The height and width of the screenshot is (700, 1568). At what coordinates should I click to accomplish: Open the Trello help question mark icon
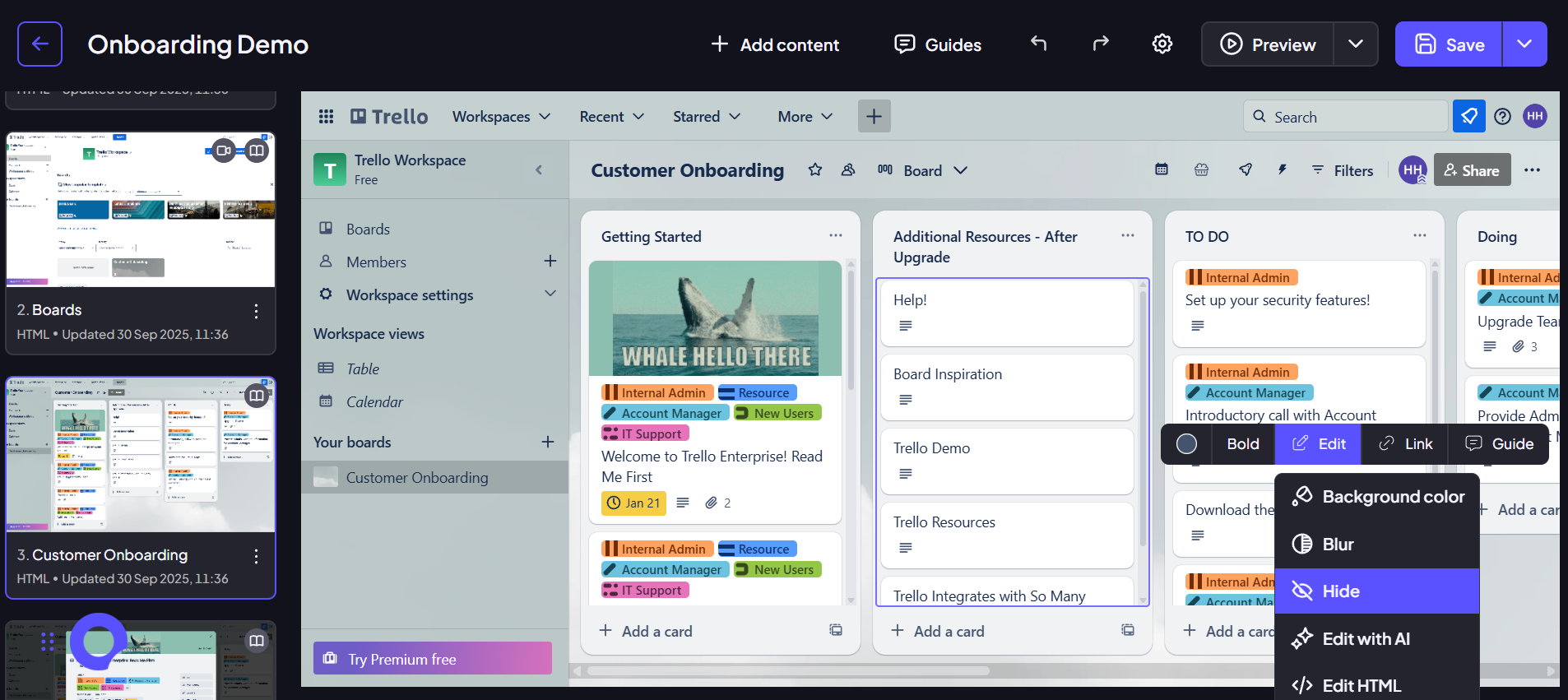point(1502,117)
